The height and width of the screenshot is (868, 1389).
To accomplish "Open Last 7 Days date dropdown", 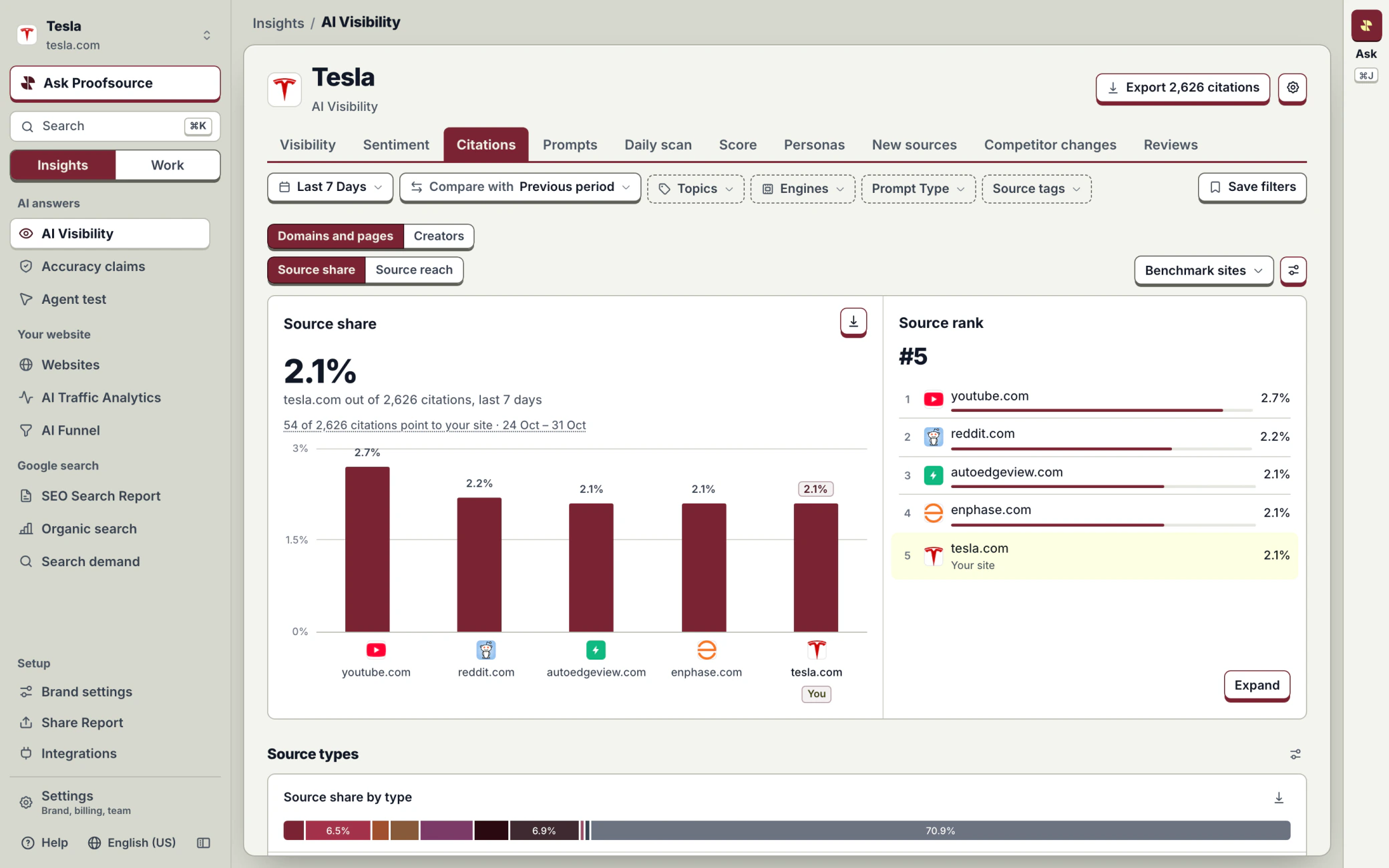I will [x=330, y=187].
